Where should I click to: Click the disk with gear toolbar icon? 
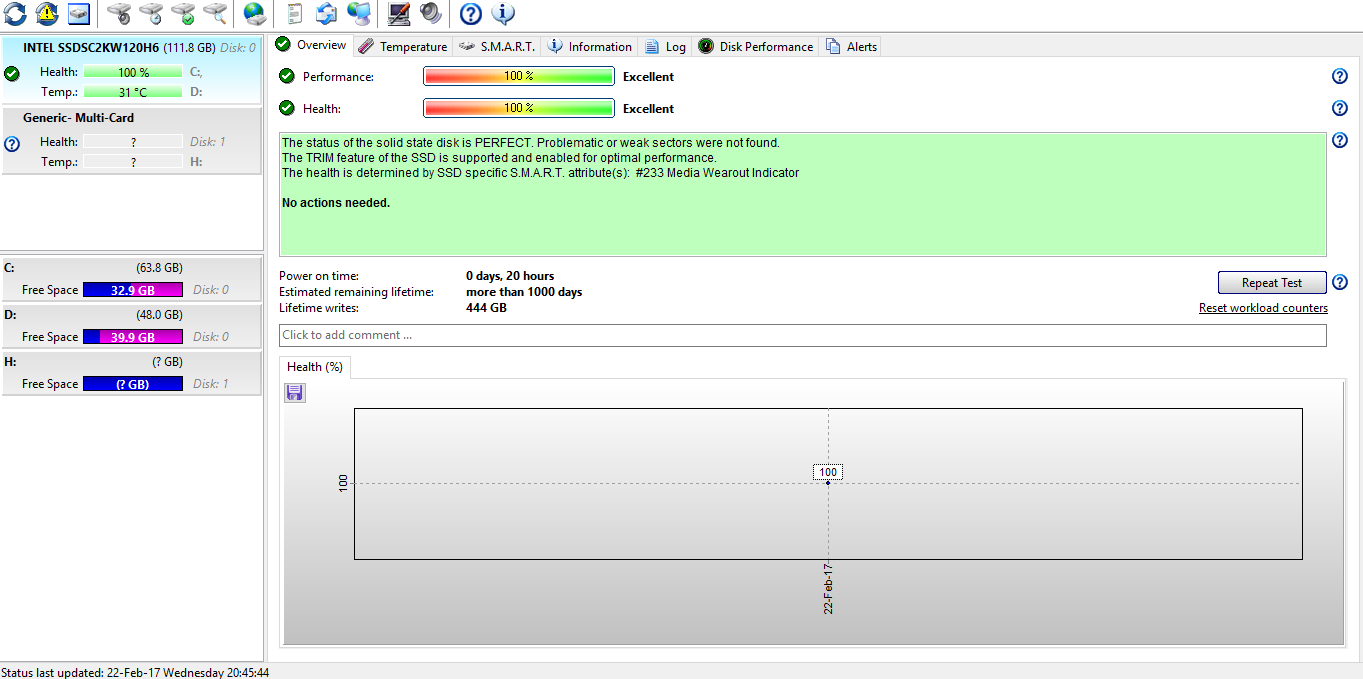pos(119,14)
